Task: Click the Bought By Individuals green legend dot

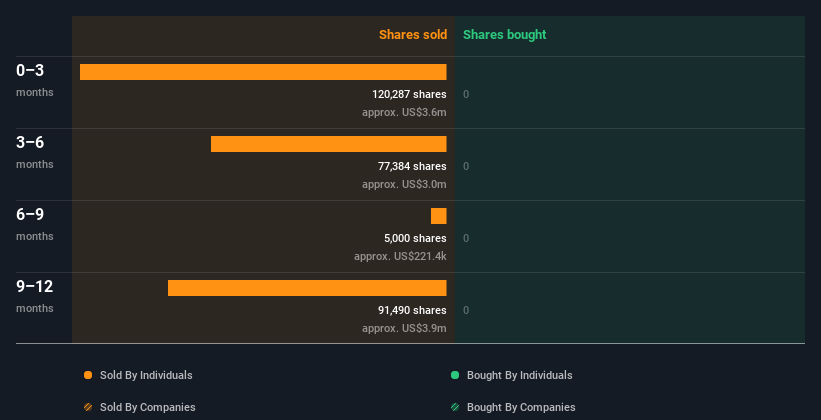Action: pyautogui.click(x=455, y=375)
